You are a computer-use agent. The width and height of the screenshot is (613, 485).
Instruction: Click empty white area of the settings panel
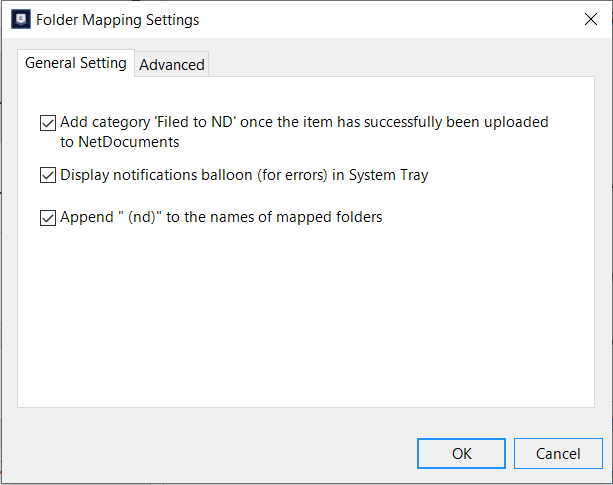[300, 320]
